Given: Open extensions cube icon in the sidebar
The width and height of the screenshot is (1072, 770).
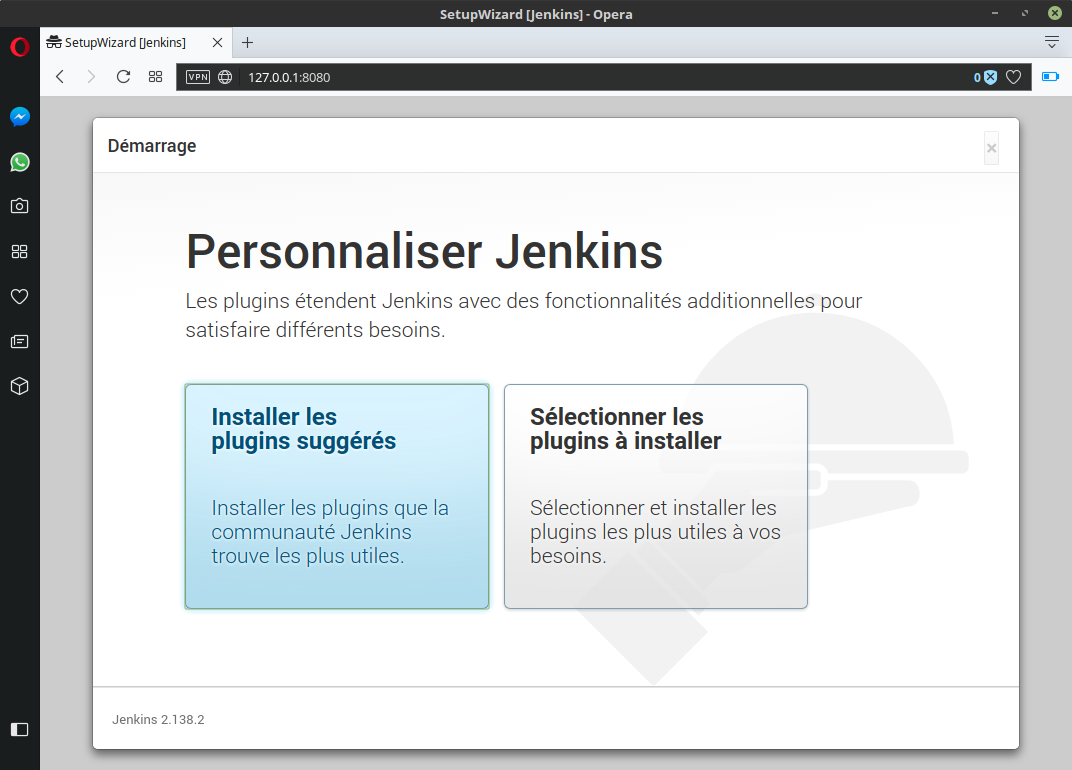Looking at the screenshot, I should click(x=19, y=386).
